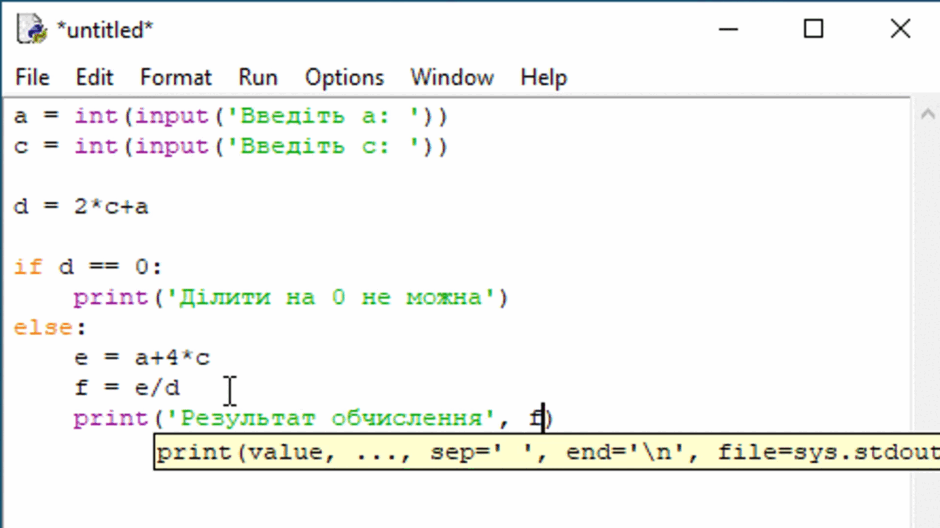Click the line 'a = int(input('Введіть a: '))'

click(231, 116)
